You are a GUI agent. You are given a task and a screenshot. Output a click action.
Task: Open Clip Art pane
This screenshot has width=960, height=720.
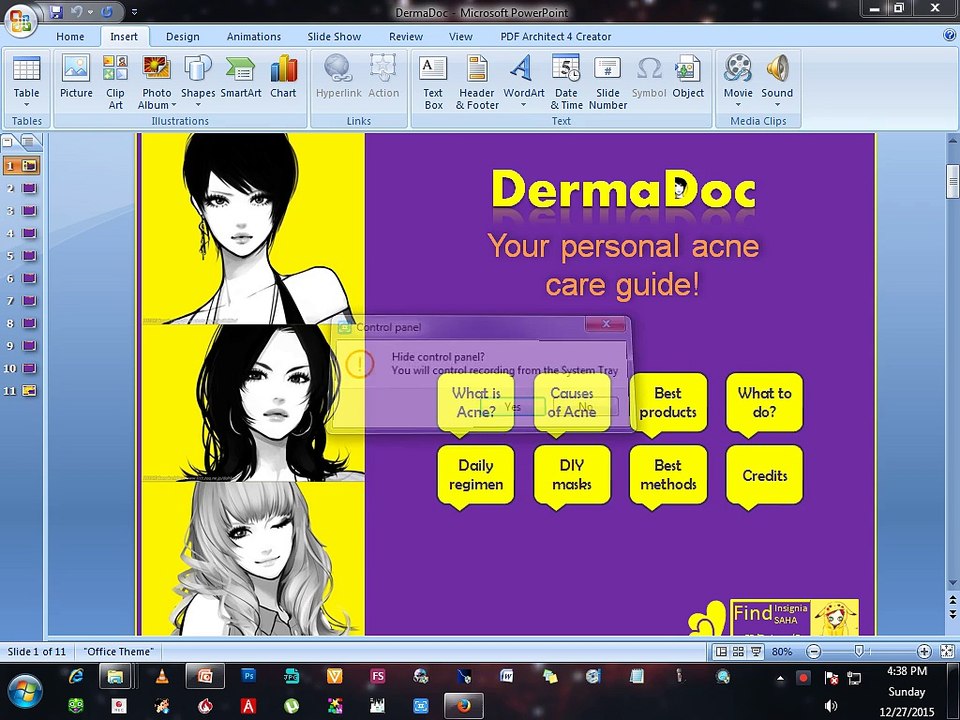(115, 82)
